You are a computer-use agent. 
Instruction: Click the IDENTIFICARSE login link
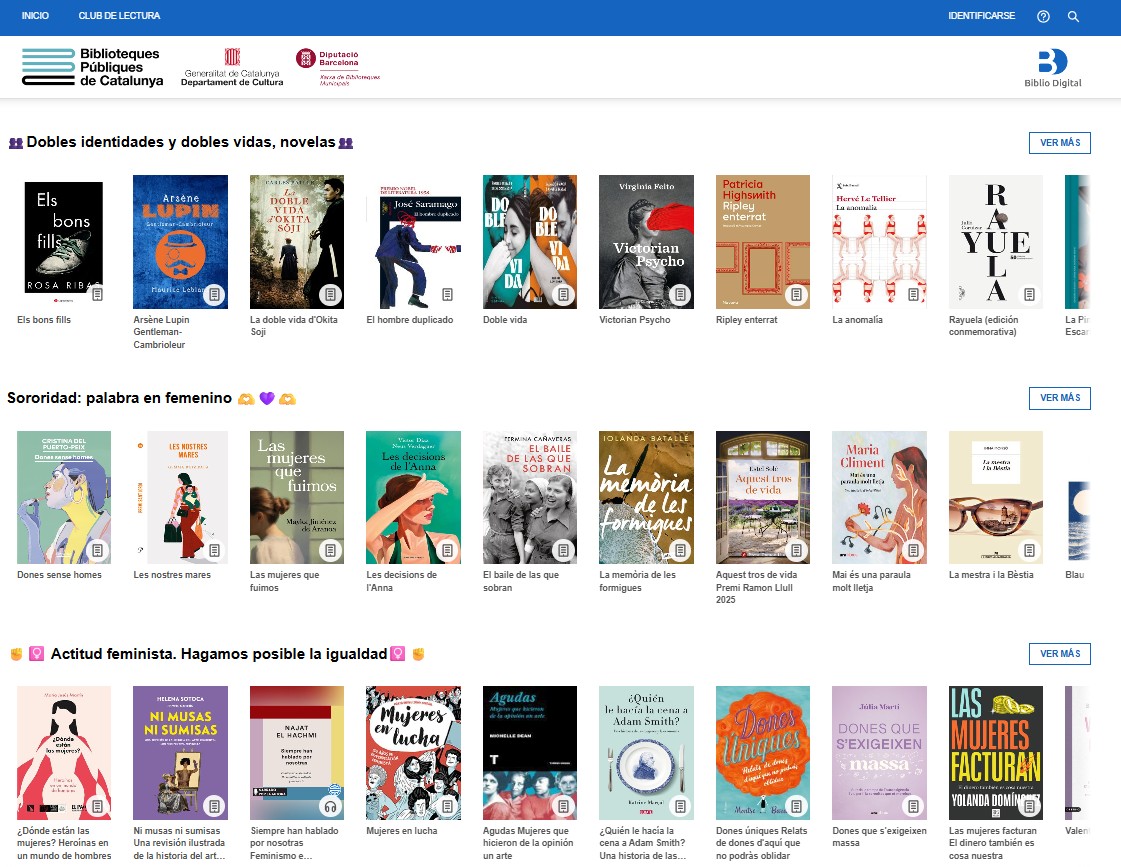(981, 16)
